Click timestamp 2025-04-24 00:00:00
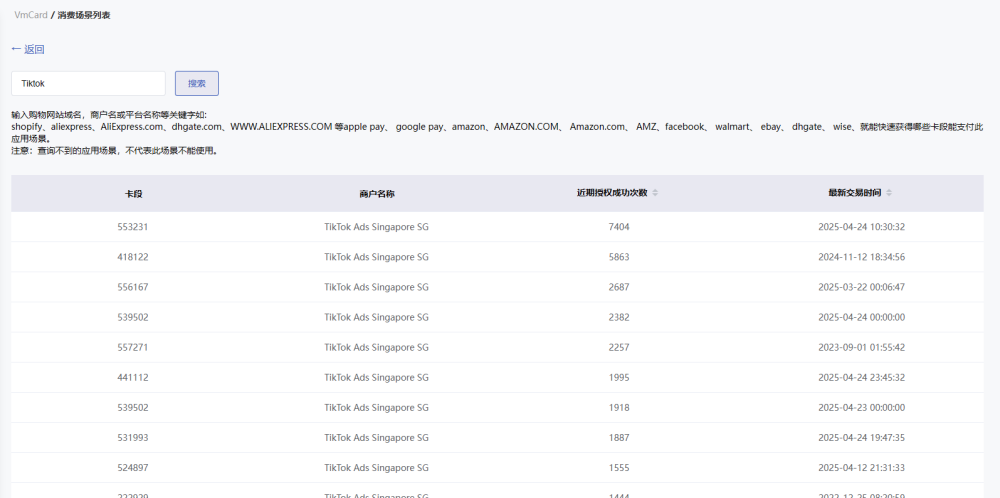Screen dimensions: 1000x498 click(862, 318)
